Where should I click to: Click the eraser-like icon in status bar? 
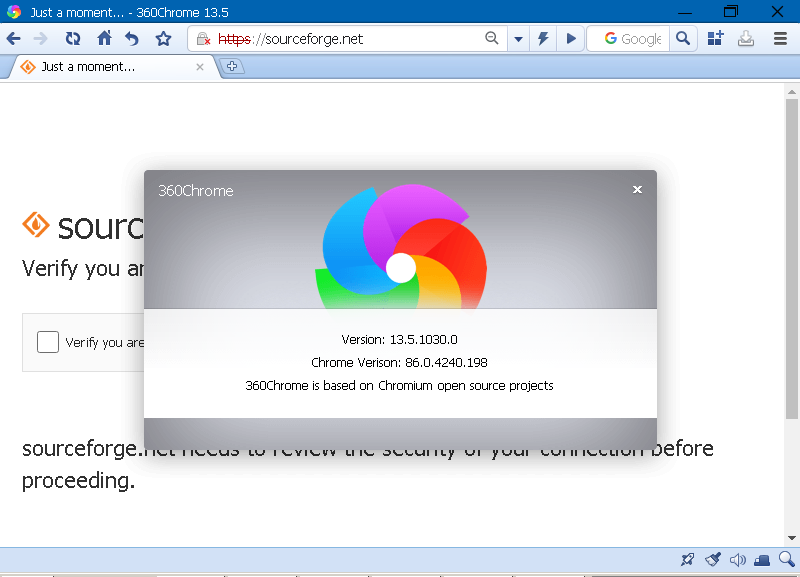point(762,560)
